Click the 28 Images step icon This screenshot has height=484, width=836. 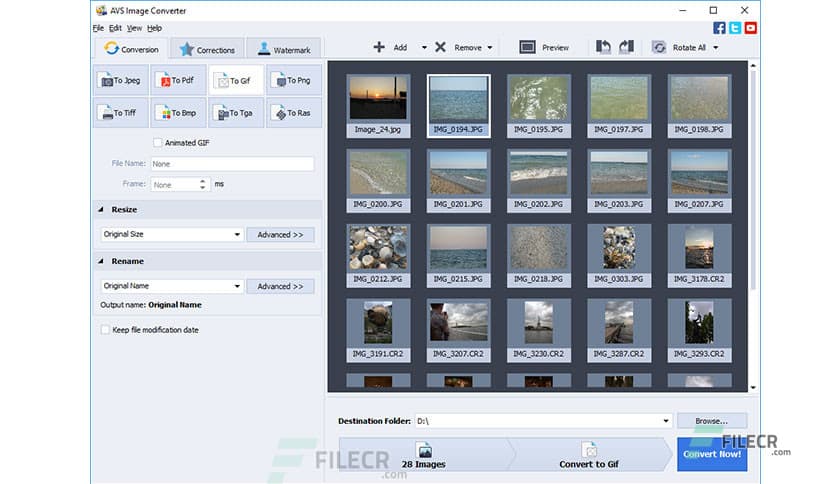coord(424,450)
